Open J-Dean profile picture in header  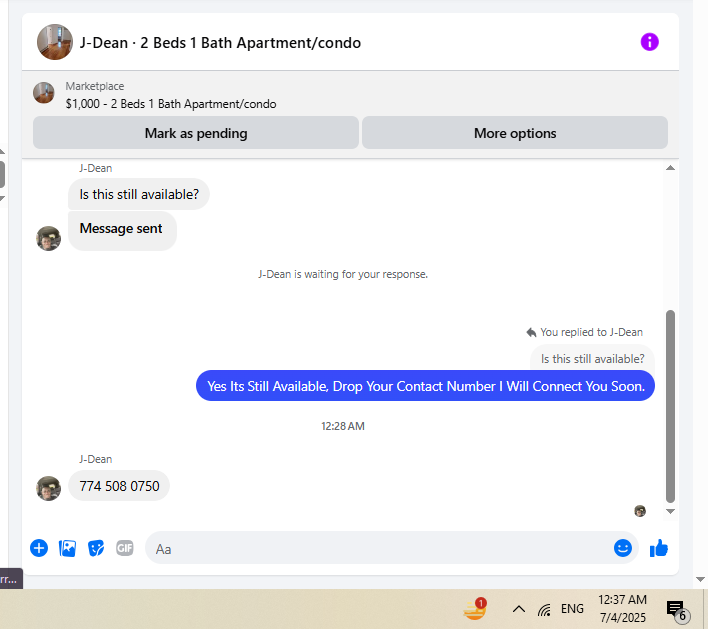[x=55, y=42]
